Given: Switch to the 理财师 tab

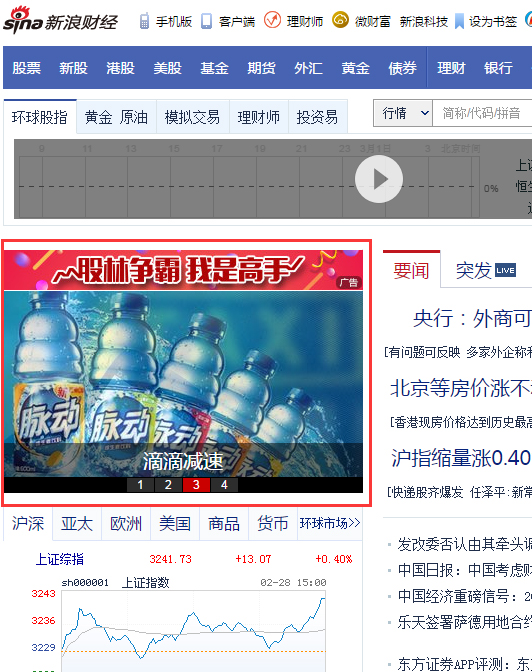Looking at the screenshot, I should coord(259,117).
